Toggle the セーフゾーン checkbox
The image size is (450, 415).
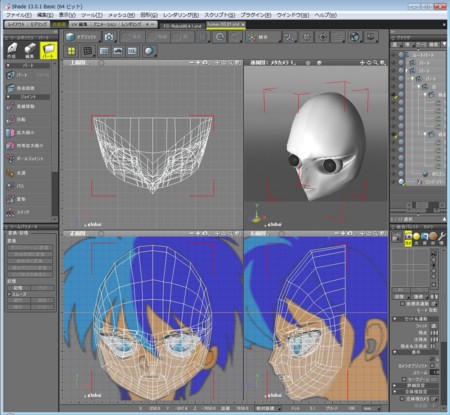[x=404, y=379]
